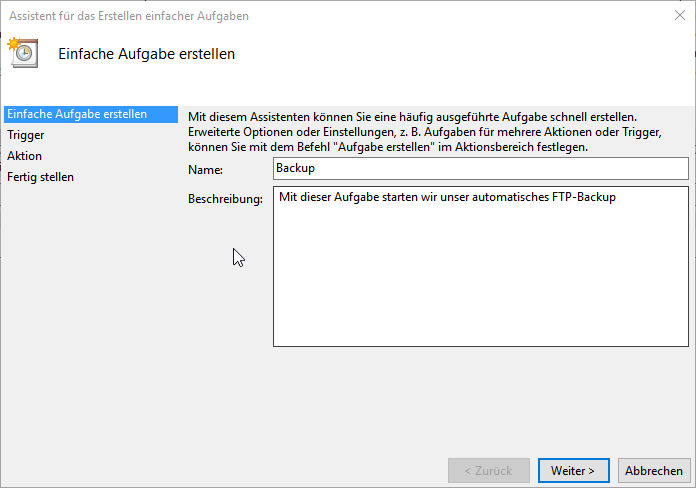Screen dimensions: 696x488
Task: Click the 'Beschreibung:' label
Action: click(x=225, y=199)
